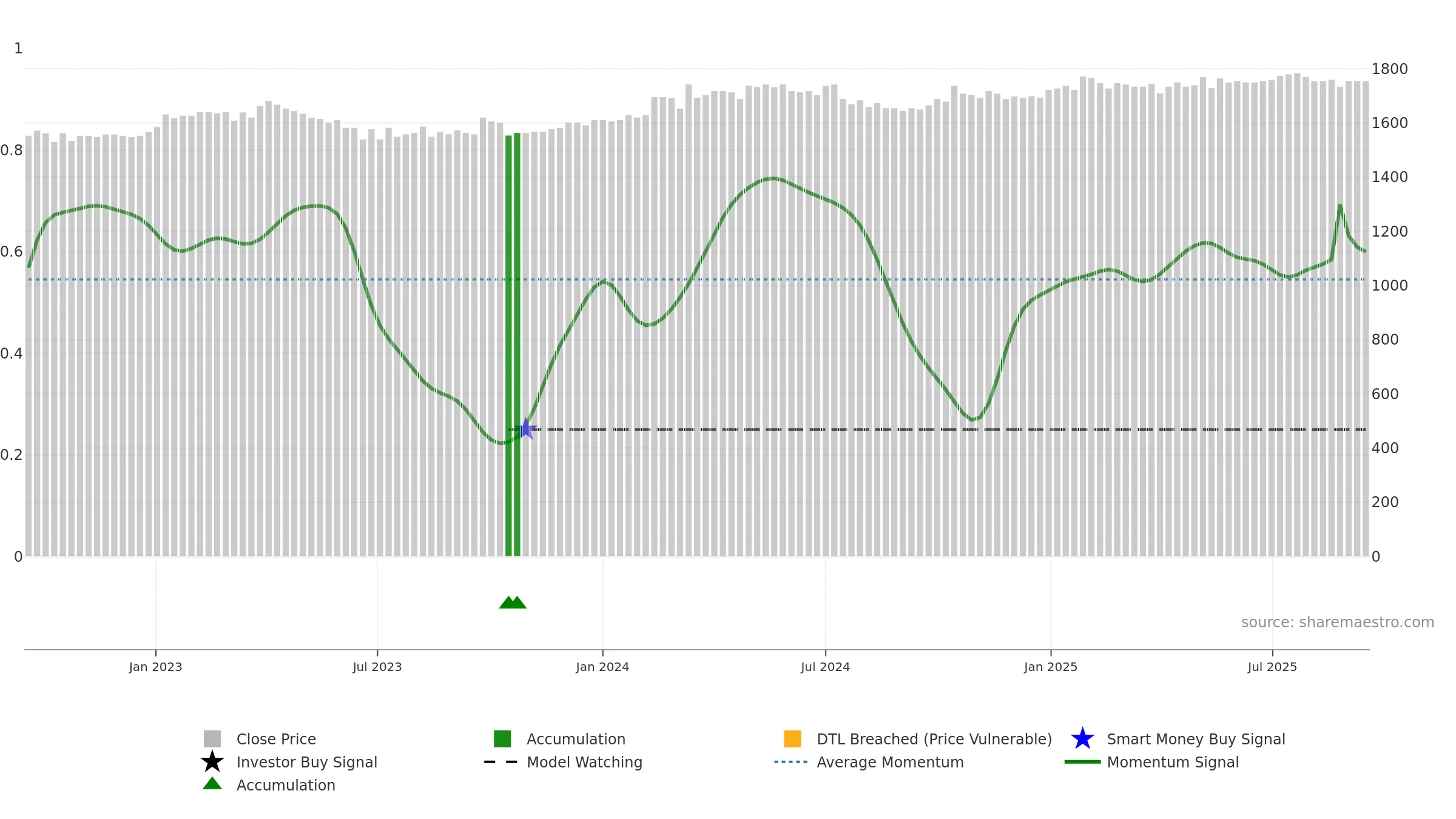Click the 1800 right-axis price label
Screen dimensions: 1456x819
click(x=1389, y=69)
